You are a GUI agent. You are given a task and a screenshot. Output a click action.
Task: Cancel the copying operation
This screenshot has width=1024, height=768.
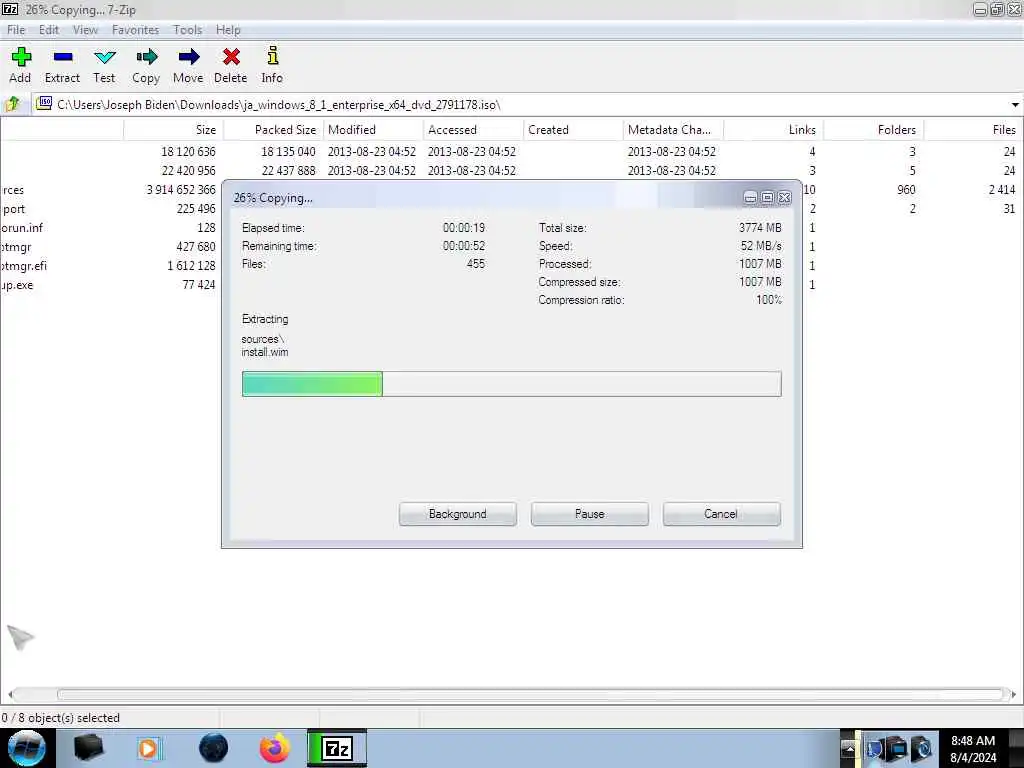click(x=722, y=514)
